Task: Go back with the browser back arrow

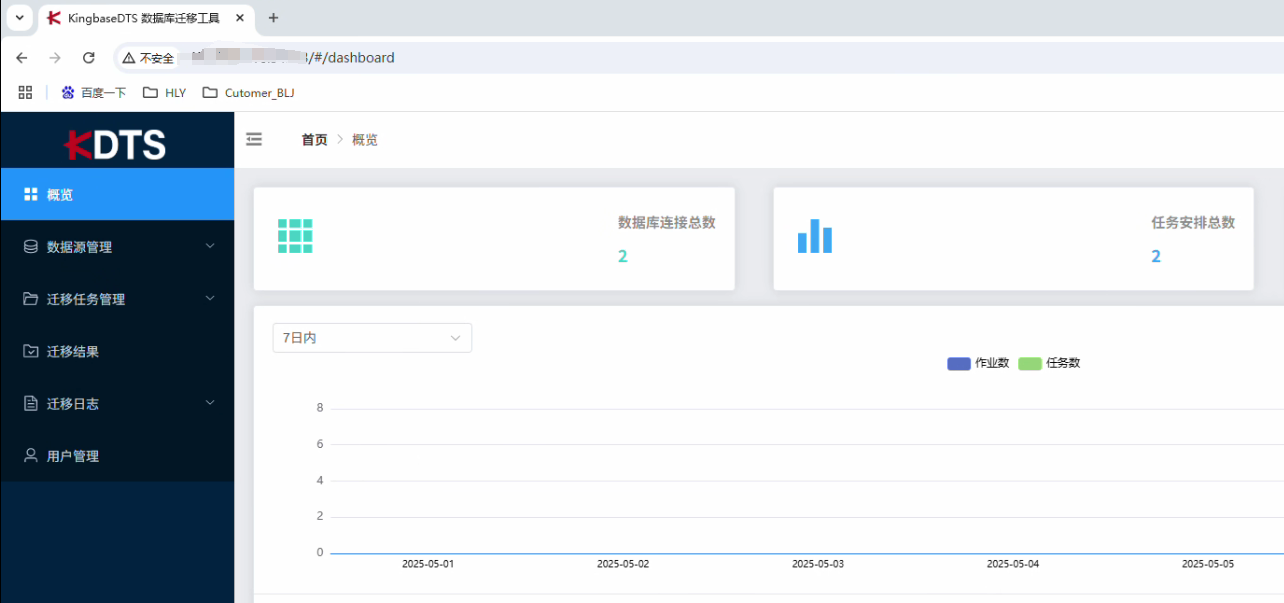Action: point(22,58)
